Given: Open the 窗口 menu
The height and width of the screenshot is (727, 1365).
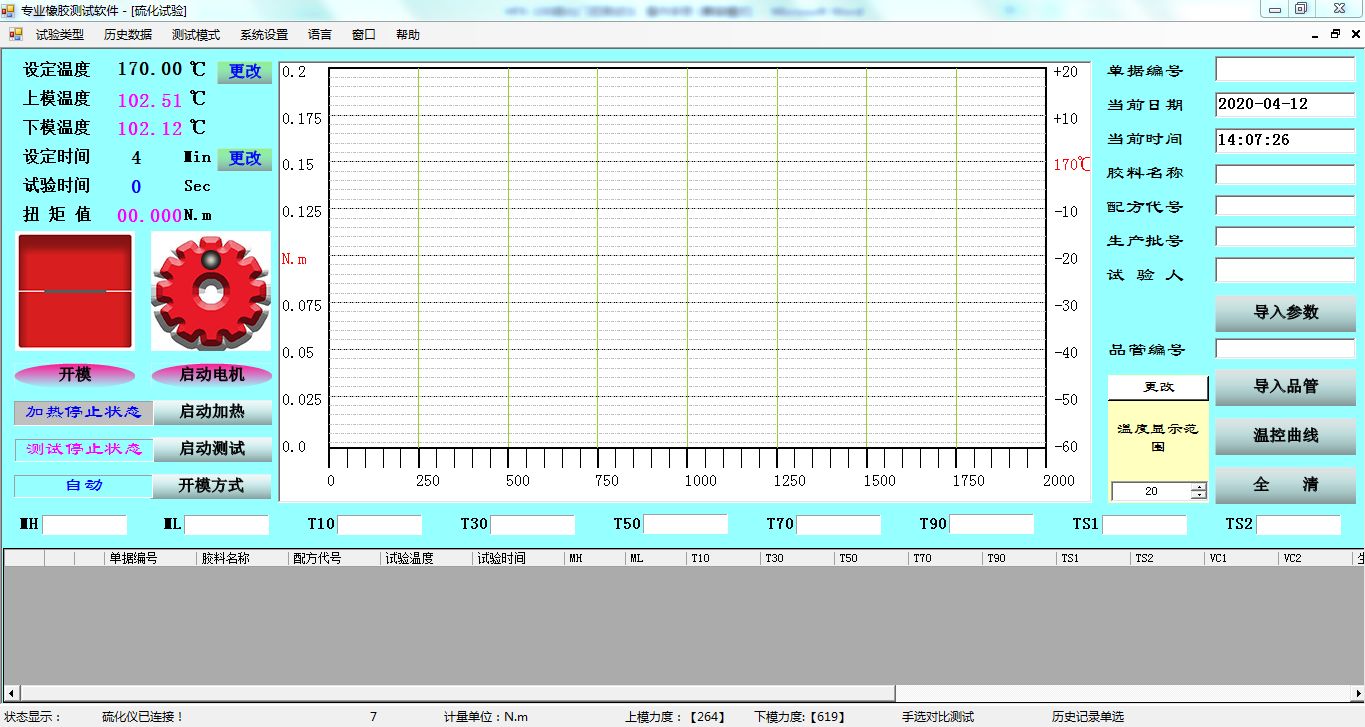Looking at the screenshot, I should [x=364, y=34].
